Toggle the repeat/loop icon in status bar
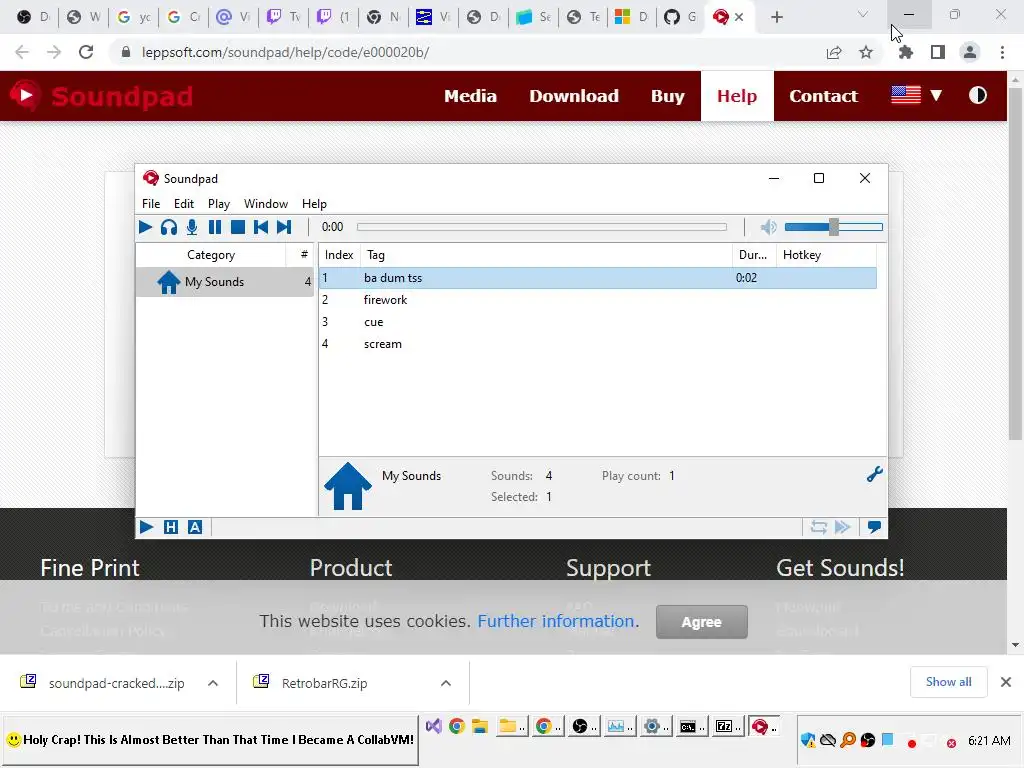1024x768 pixels. pos(818,527)
